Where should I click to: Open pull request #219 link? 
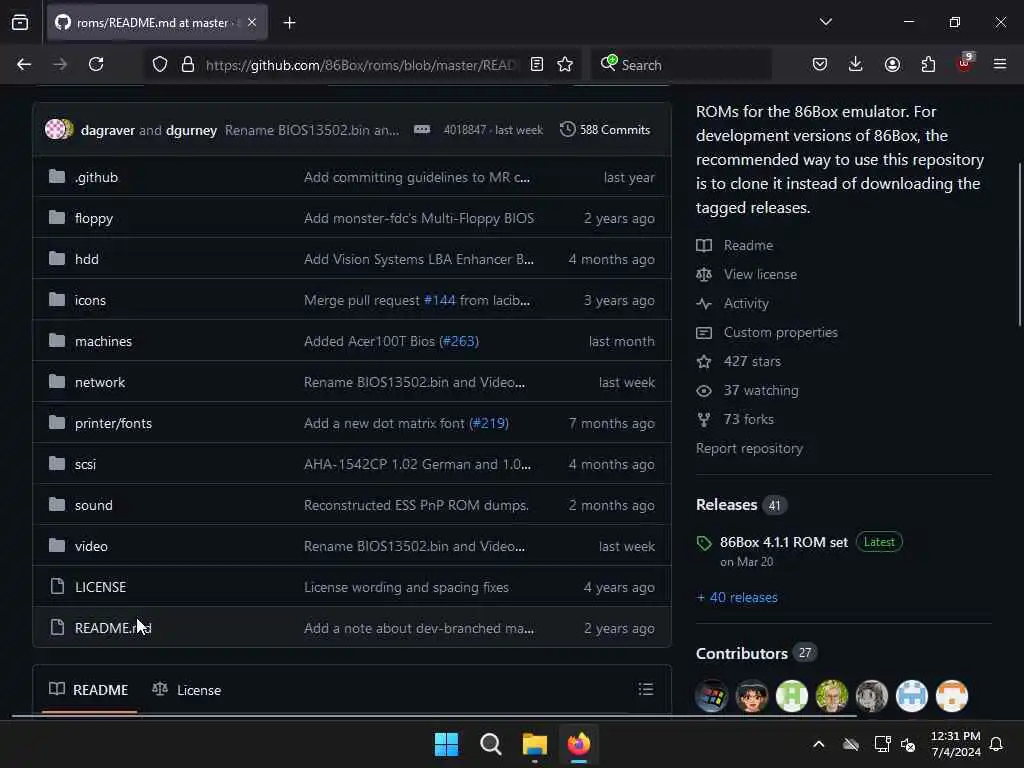point(488,423)
